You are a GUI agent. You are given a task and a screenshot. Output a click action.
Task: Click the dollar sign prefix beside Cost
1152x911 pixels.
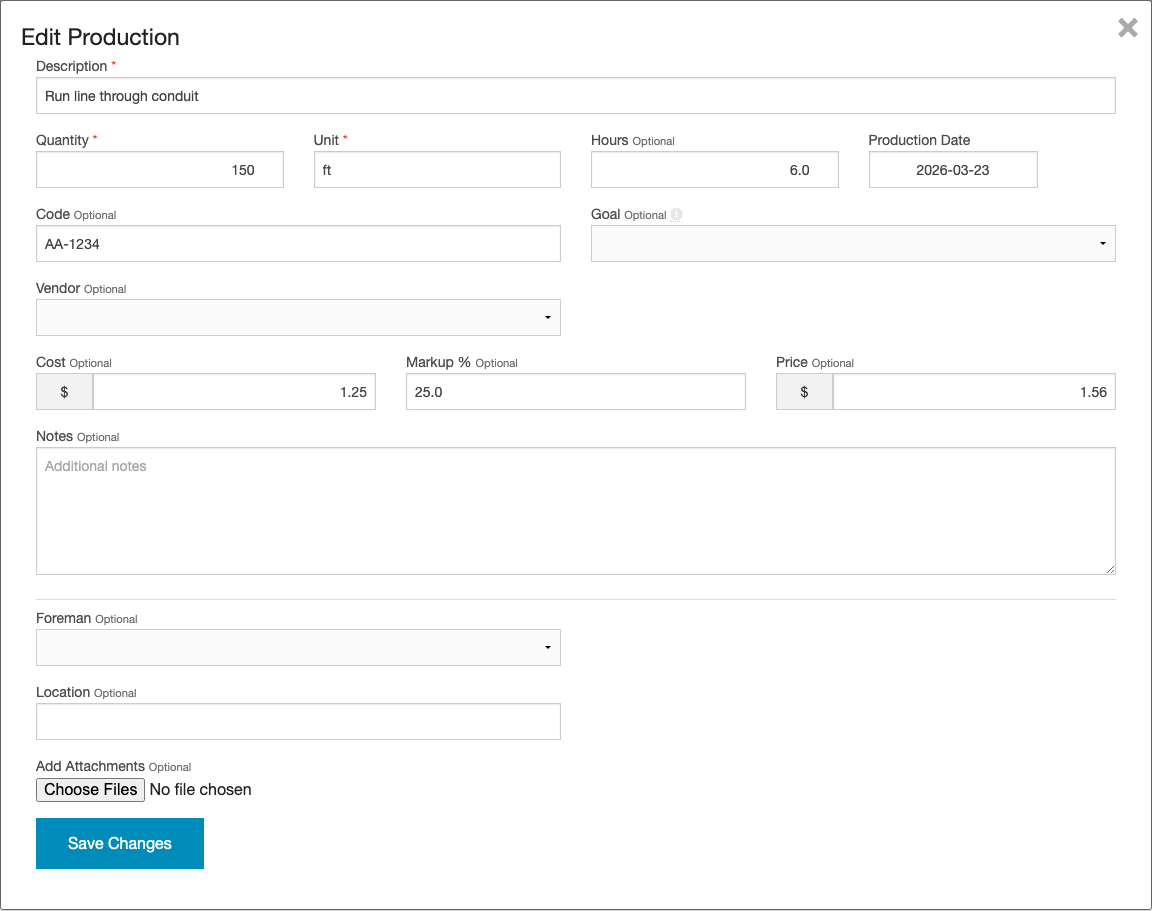(63, 391)
